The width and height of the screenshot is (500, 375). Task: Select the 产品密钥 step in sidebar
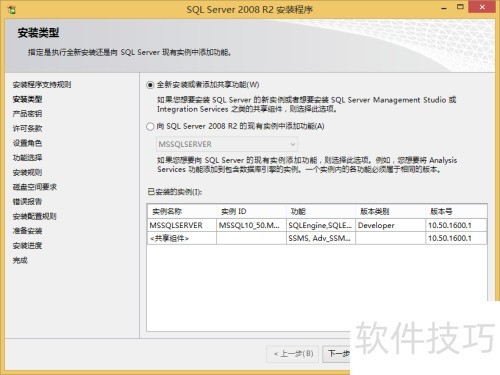pyautogui.click(x=27, y=114)
